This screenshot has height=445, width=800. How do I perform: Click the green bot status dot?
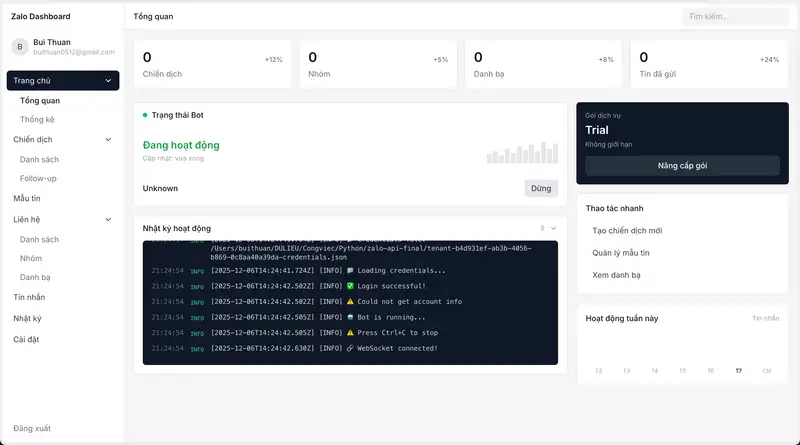[x=144, y=115]
